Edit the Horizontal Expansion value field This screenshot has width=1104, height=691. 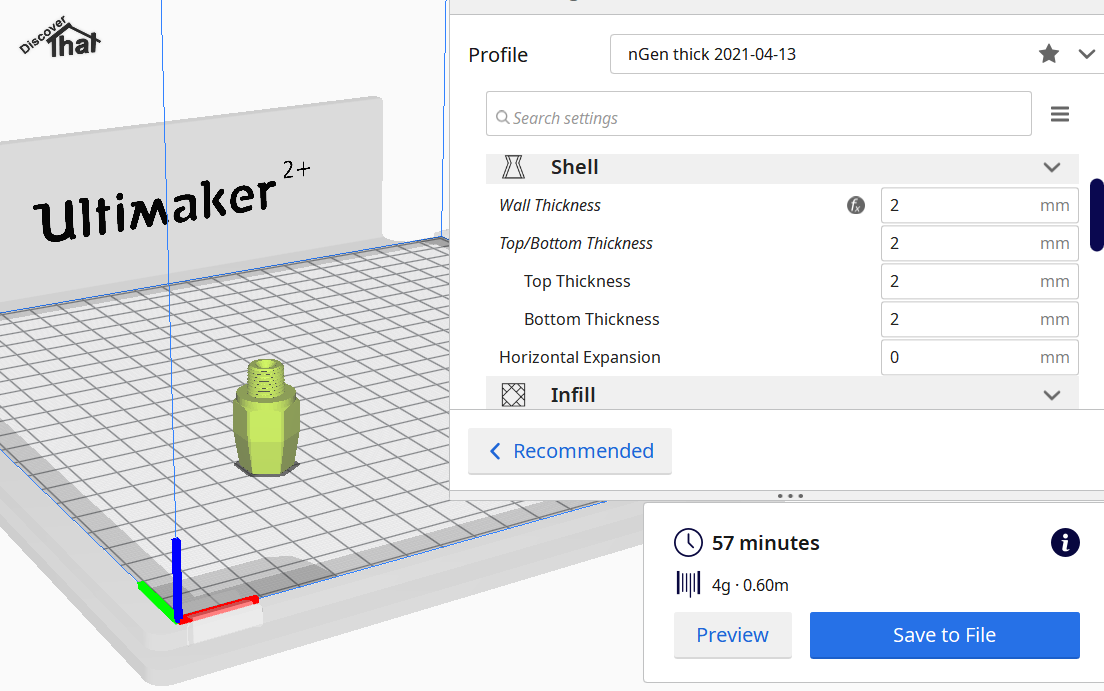[979, 358]
